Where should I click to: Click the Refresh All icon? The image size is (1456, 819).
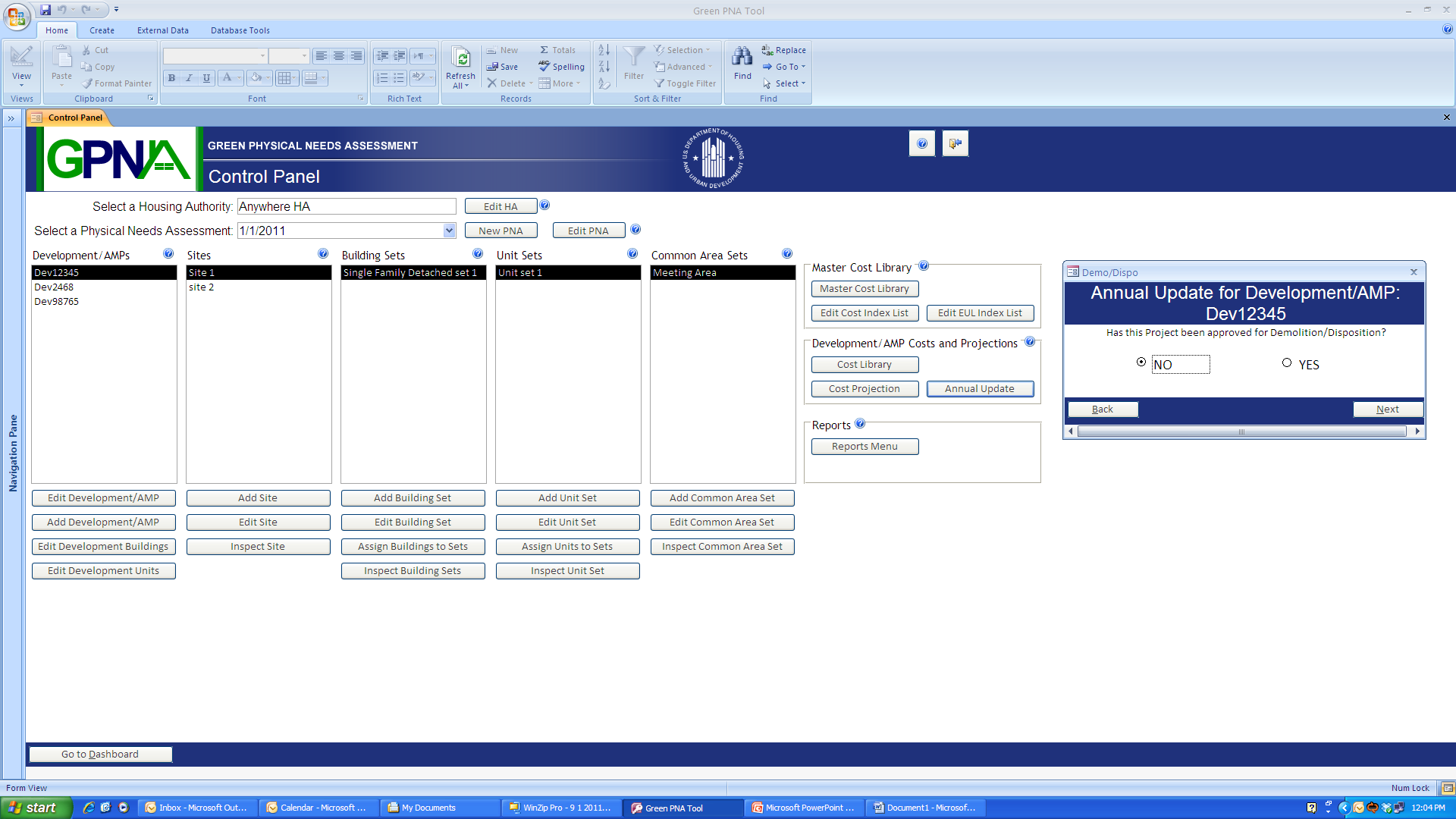(460, 58)
